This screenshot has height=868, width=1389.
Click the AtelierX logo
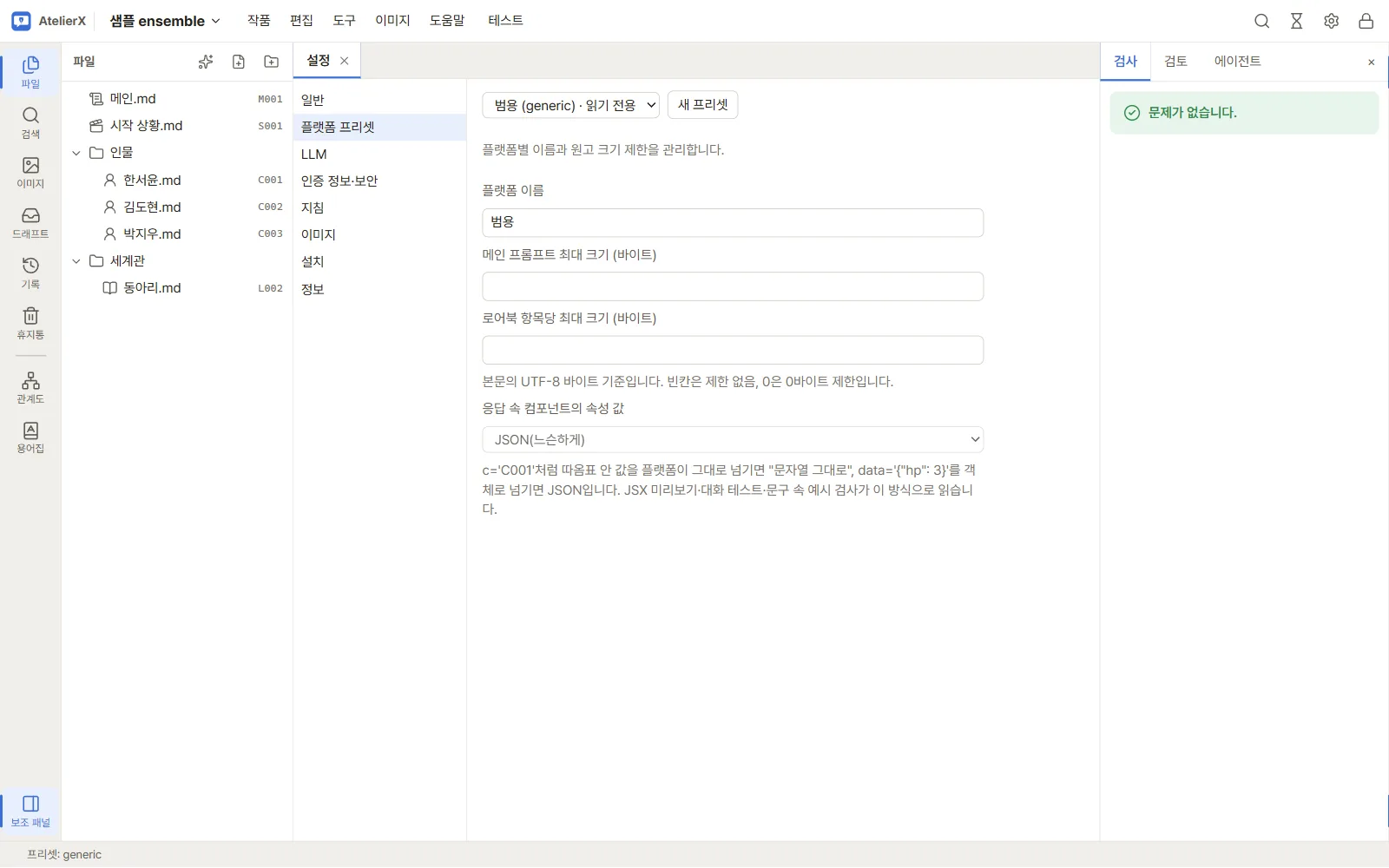[49, 21]
